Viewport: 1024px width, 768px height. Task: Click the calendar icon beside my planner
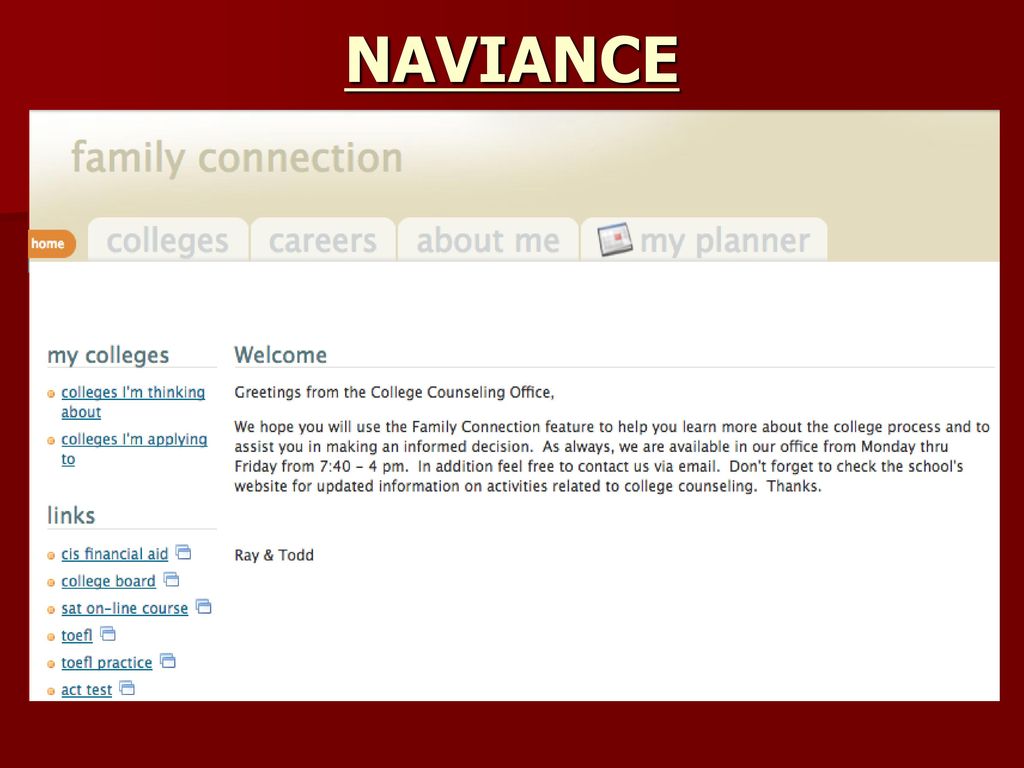(x=615, y=240)
